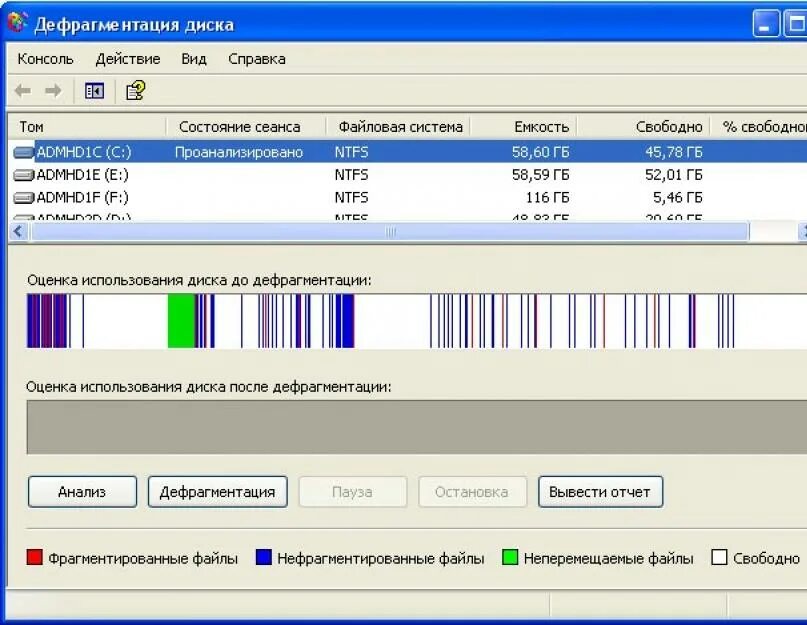
Task: Click the disk icon beside ADMHD1F (F:)
Action: [22, 197]
